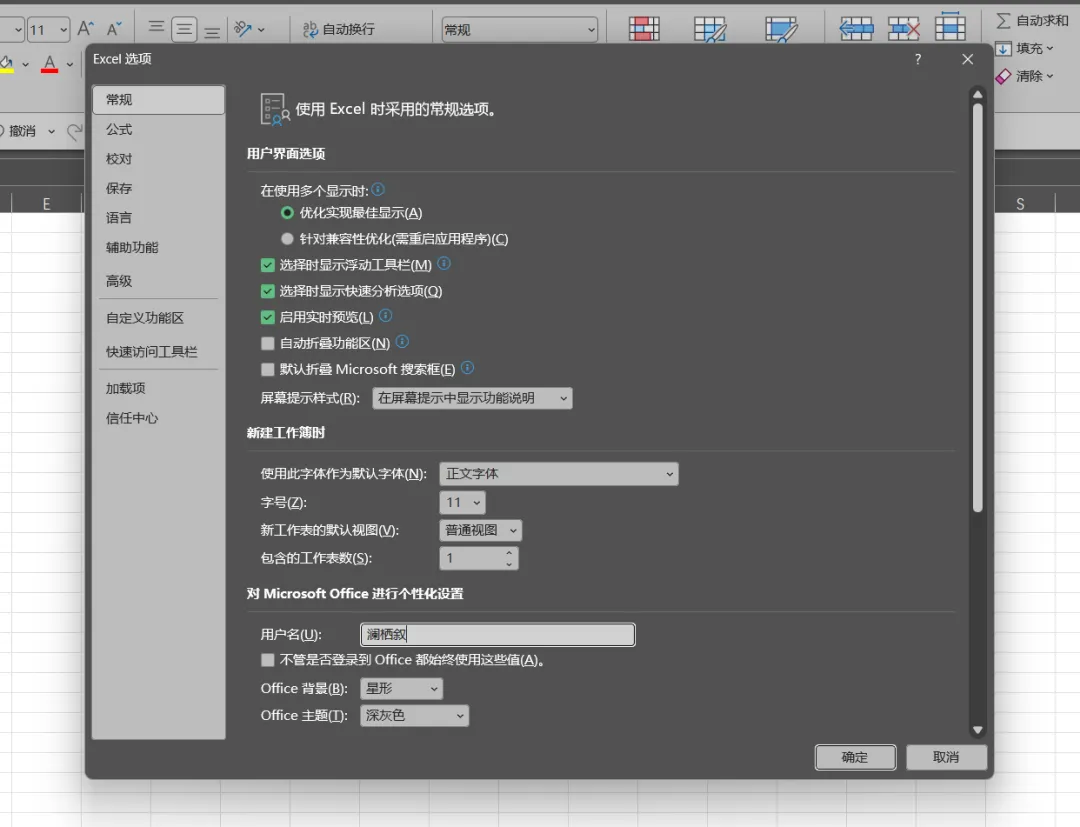Expand font color dropdown arrow
1080x827 pixels.
coord(70,65)
